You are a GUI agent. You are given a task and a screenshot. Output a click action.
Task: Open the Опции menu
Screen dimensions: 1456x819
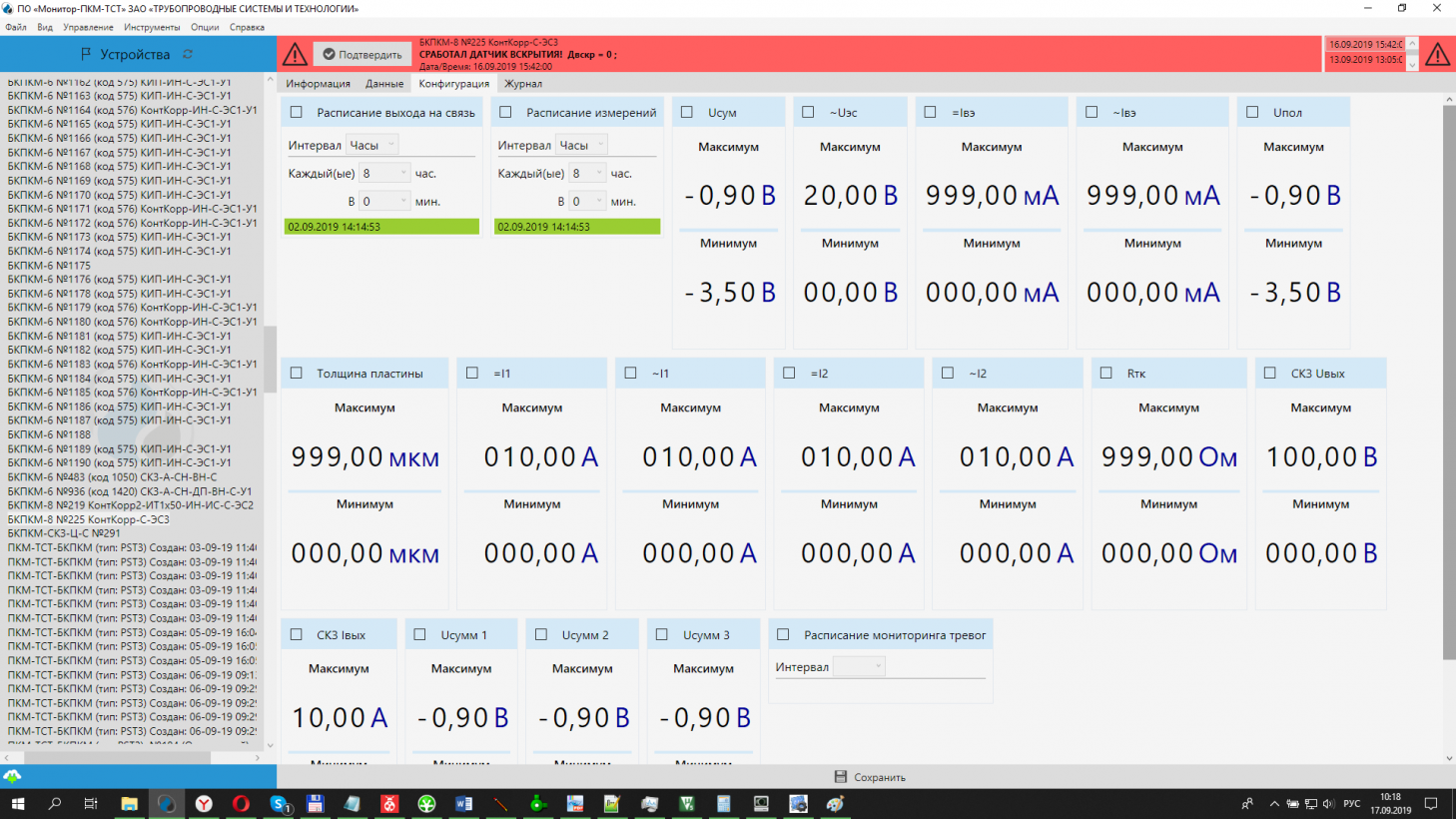click(x=205, y=27)
